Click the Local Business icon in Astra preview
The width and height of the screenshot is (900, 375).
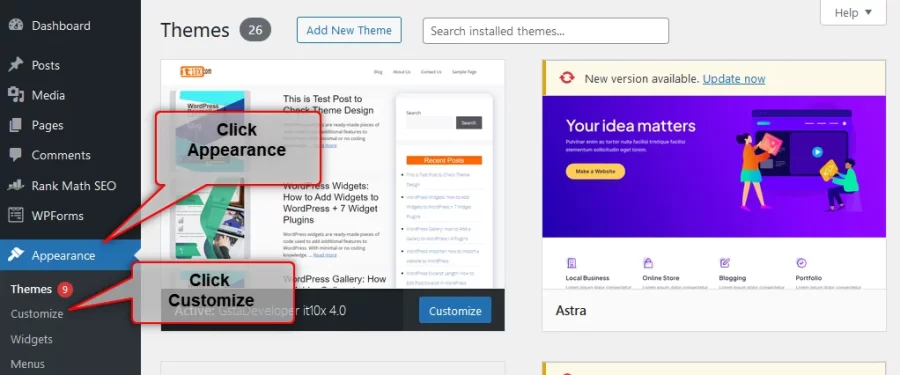[571, 263]
